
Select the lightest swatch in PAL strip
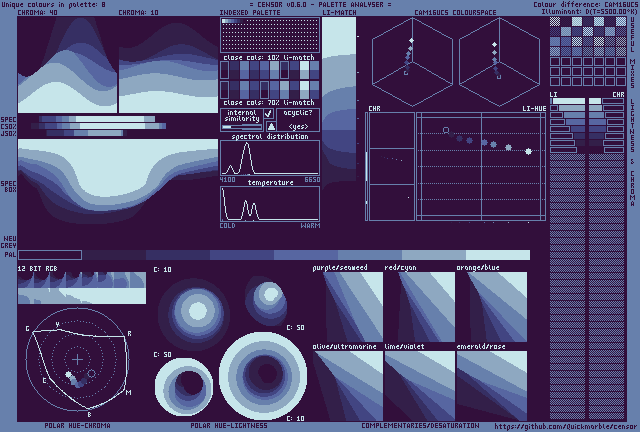pos(498,255)
